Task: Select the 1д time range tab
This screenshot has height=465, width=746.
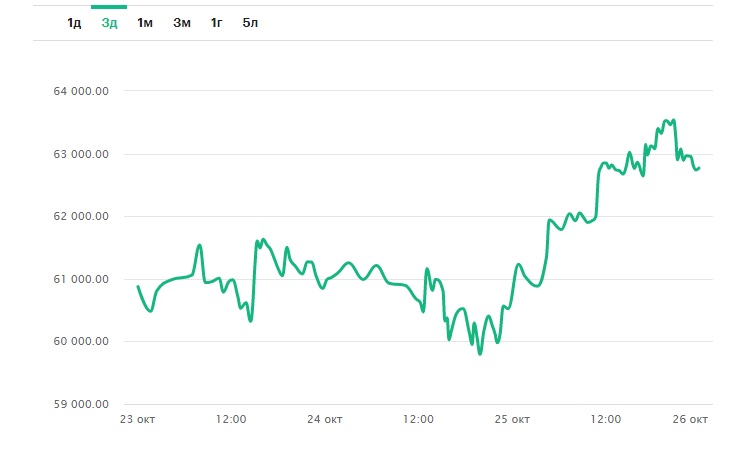Action: click(x=74, y=23)
